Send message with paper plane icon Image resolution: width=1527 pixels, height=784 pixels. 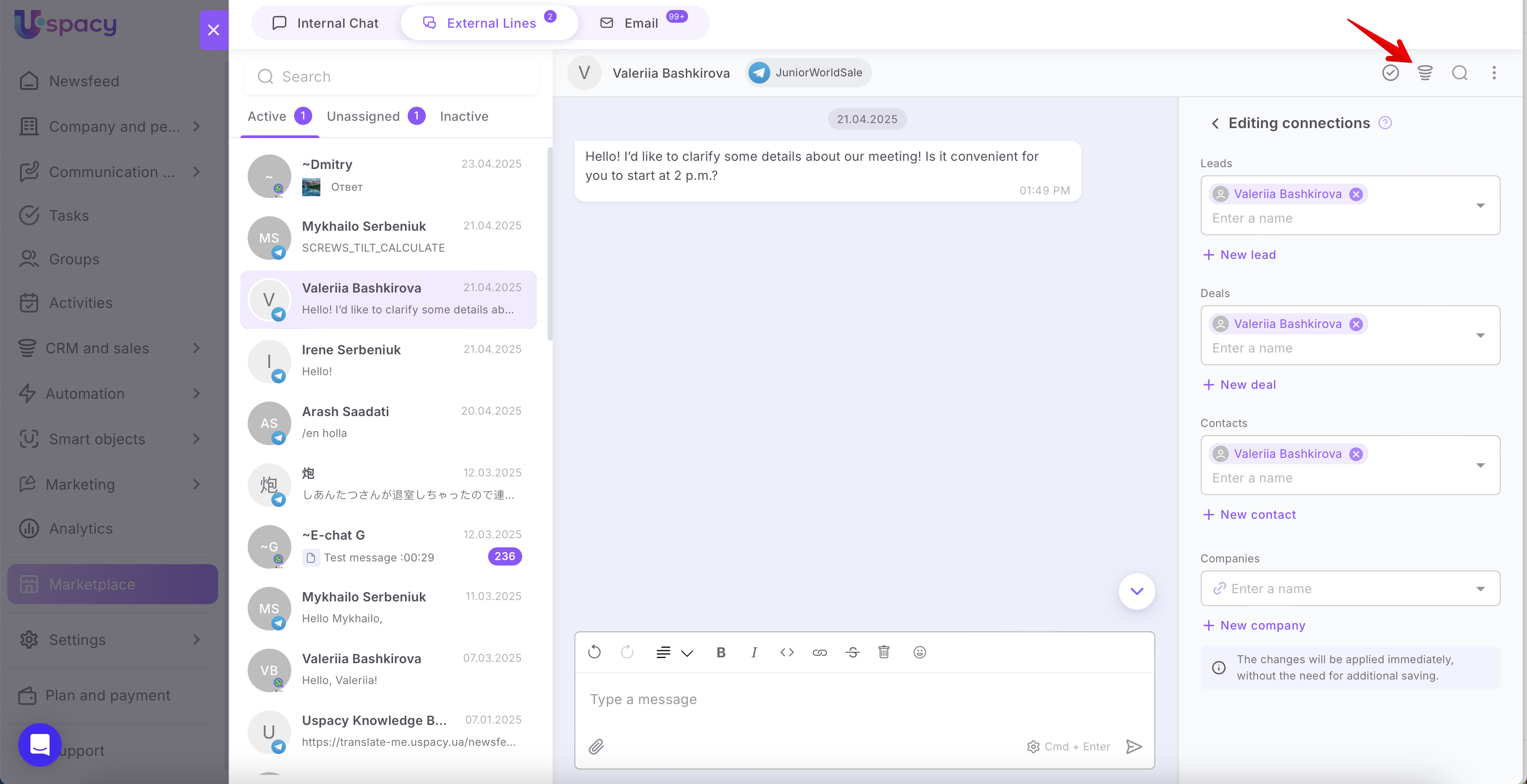click(1133, 747)
